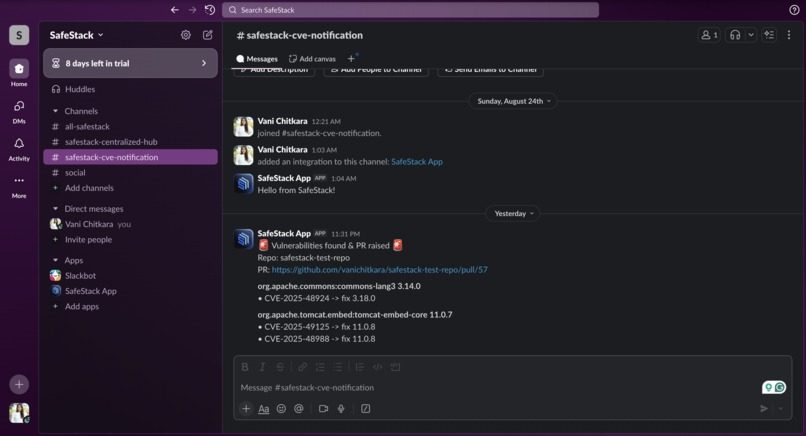The height and width of the screenshot is (436, 806).
Task: Add a new tab with plus icon
Action: point(351,59)
